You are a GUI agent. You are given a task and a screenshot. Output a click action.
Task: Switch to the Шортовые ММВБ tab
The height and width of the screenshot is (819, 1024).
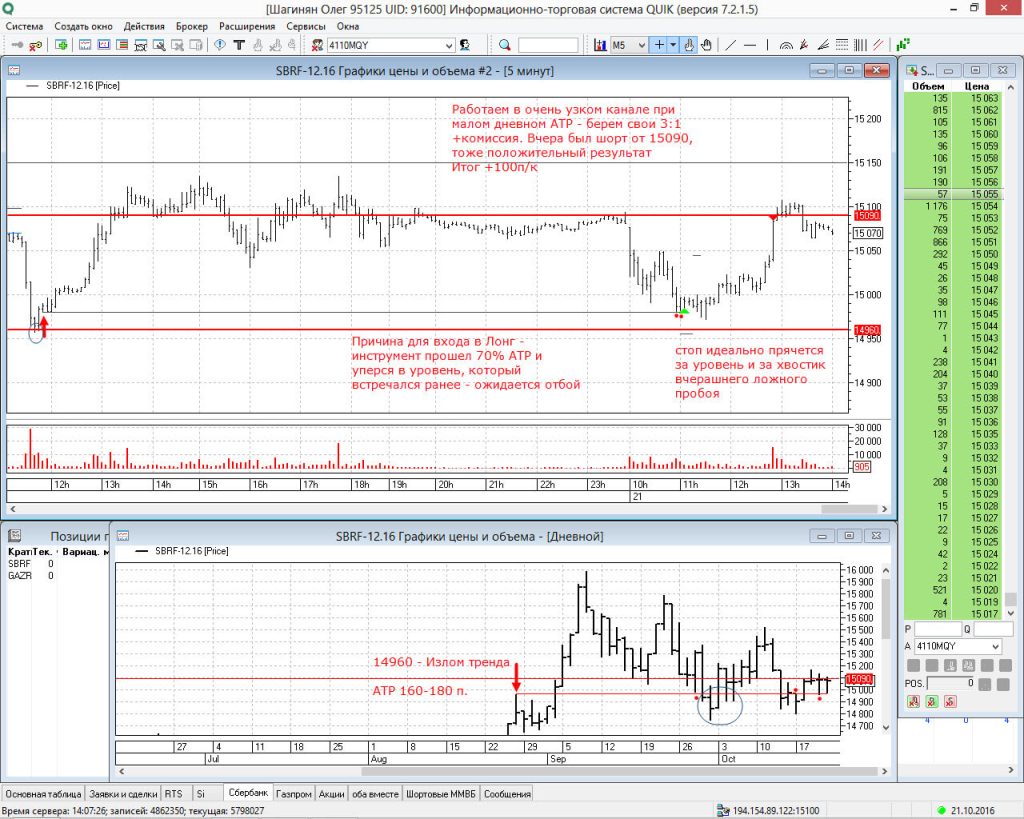(x=441, y=794)
